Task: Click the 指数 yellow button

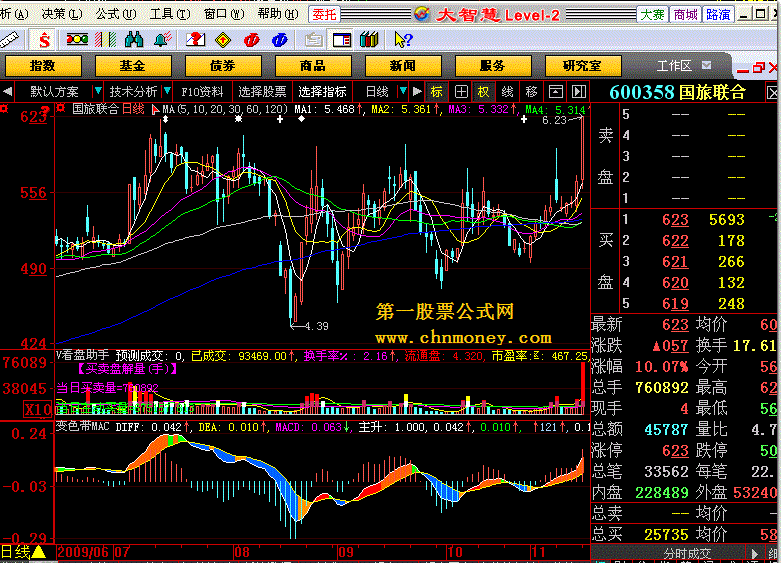Action: [42, 66]
